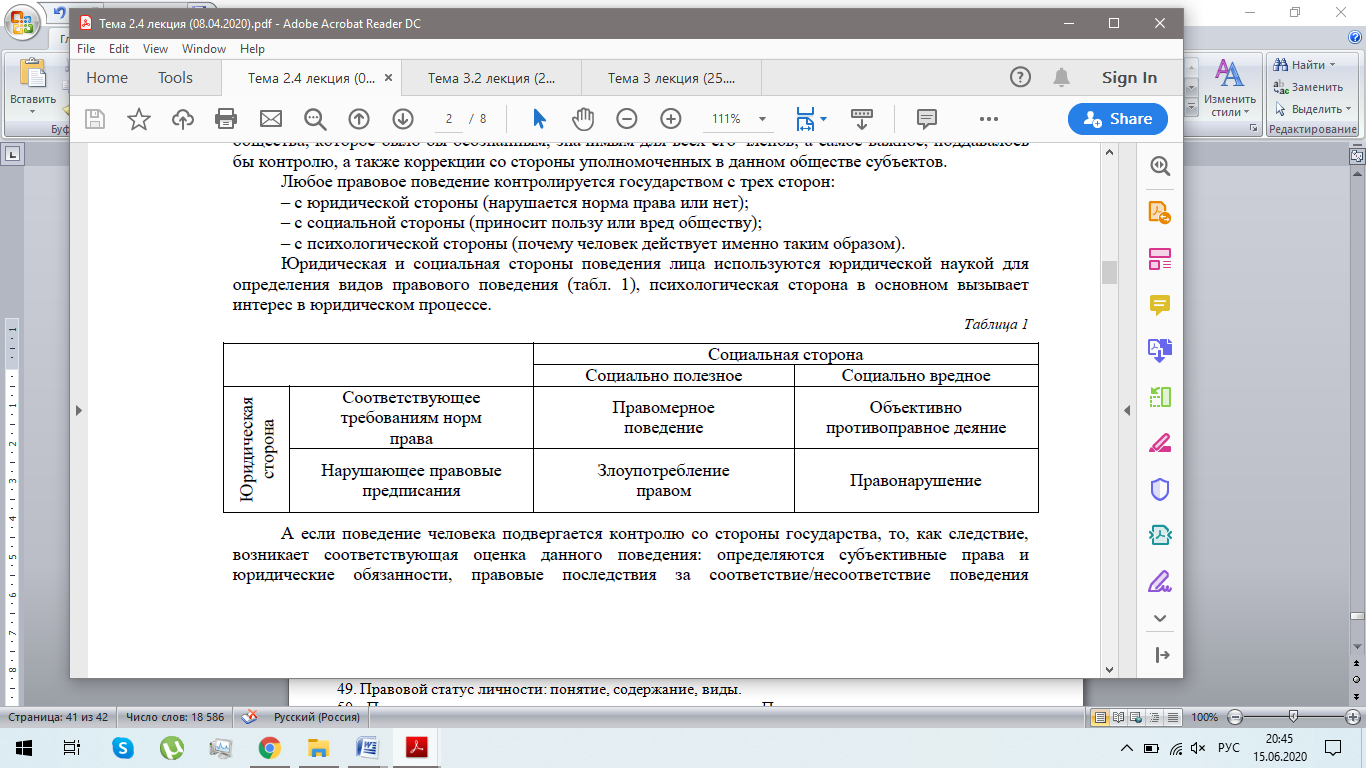Click the Word zoom slider handle
This screenshot has height=768, width=1366.
tap(1293, 717)
